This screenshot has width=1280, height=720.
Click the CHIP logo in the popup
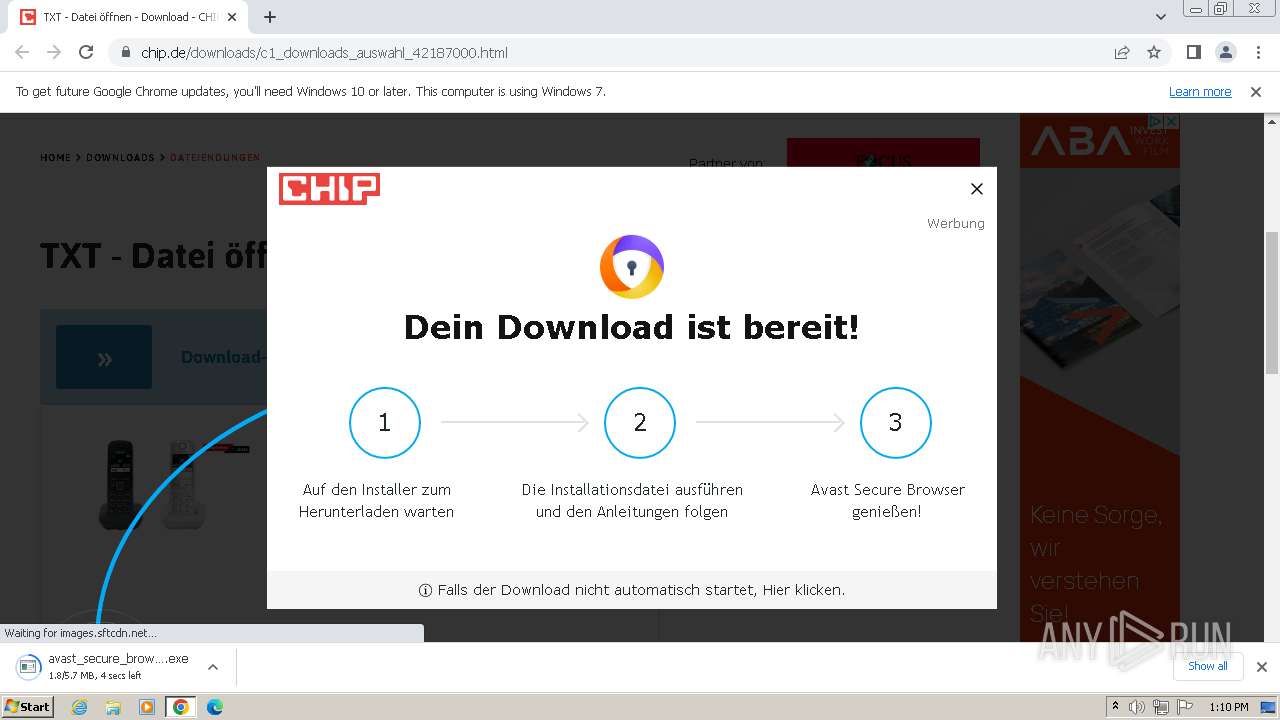pos(329,188)
